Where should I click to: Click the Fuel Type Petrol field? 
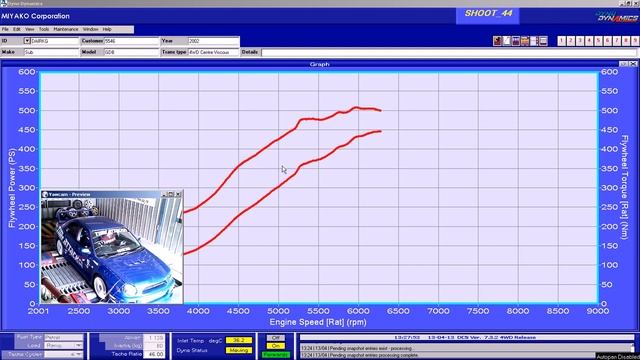point(64,337)
